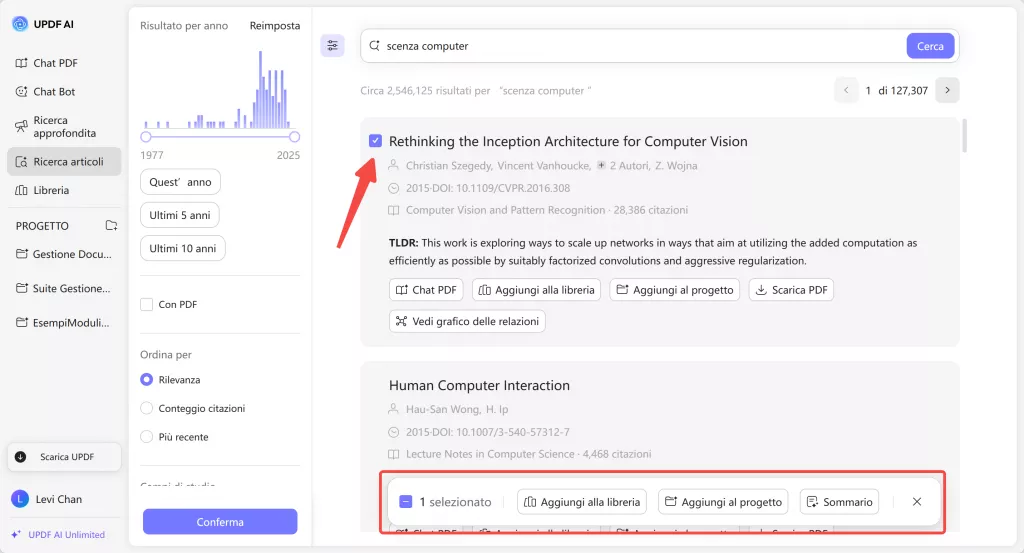
Task: Click Lecture Notes in Computer Science venue
Action: tap(490, 454)
